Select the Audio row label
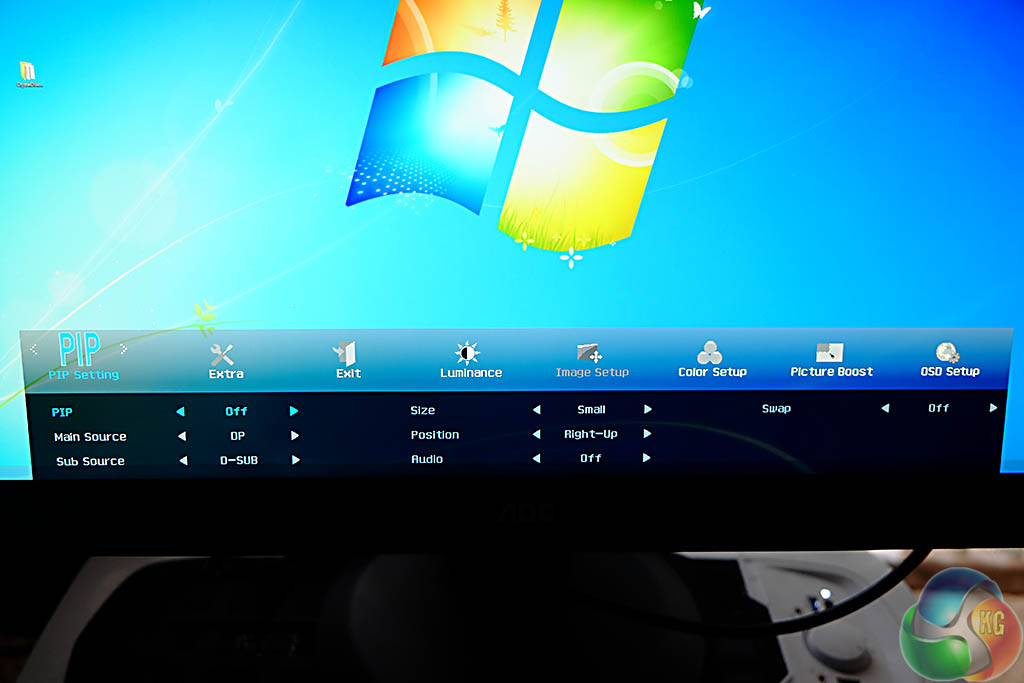 [x=427, y=459]
